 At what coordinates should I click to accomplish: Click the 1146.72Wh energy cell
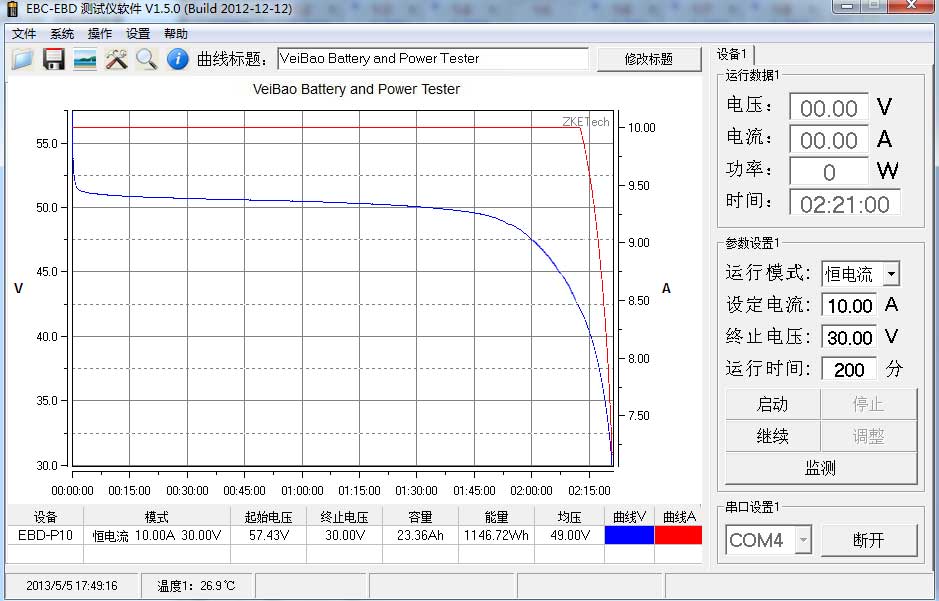point(496,535)
